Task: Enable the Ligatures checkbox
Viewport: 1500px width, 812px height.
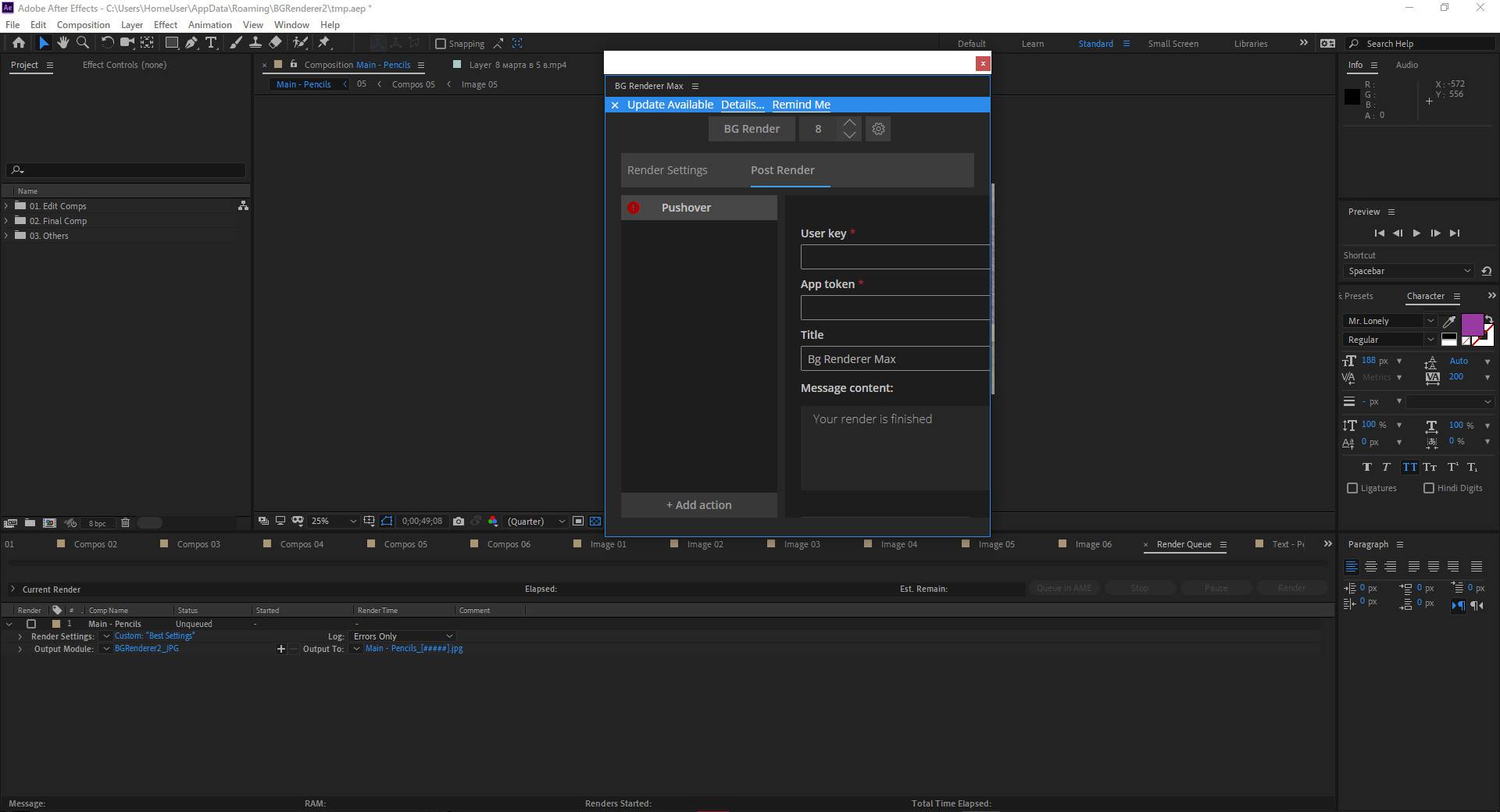Action: coord(1352,488)
